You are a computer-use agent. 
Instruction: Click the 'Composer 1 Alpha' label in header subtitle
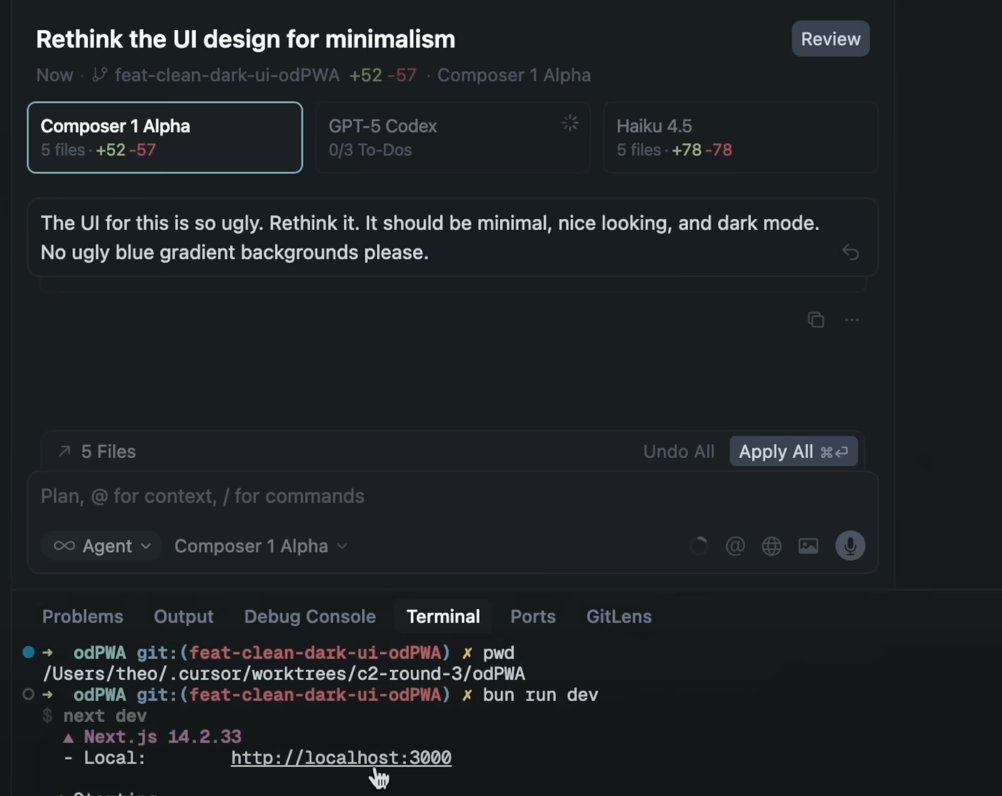[514, 75]
